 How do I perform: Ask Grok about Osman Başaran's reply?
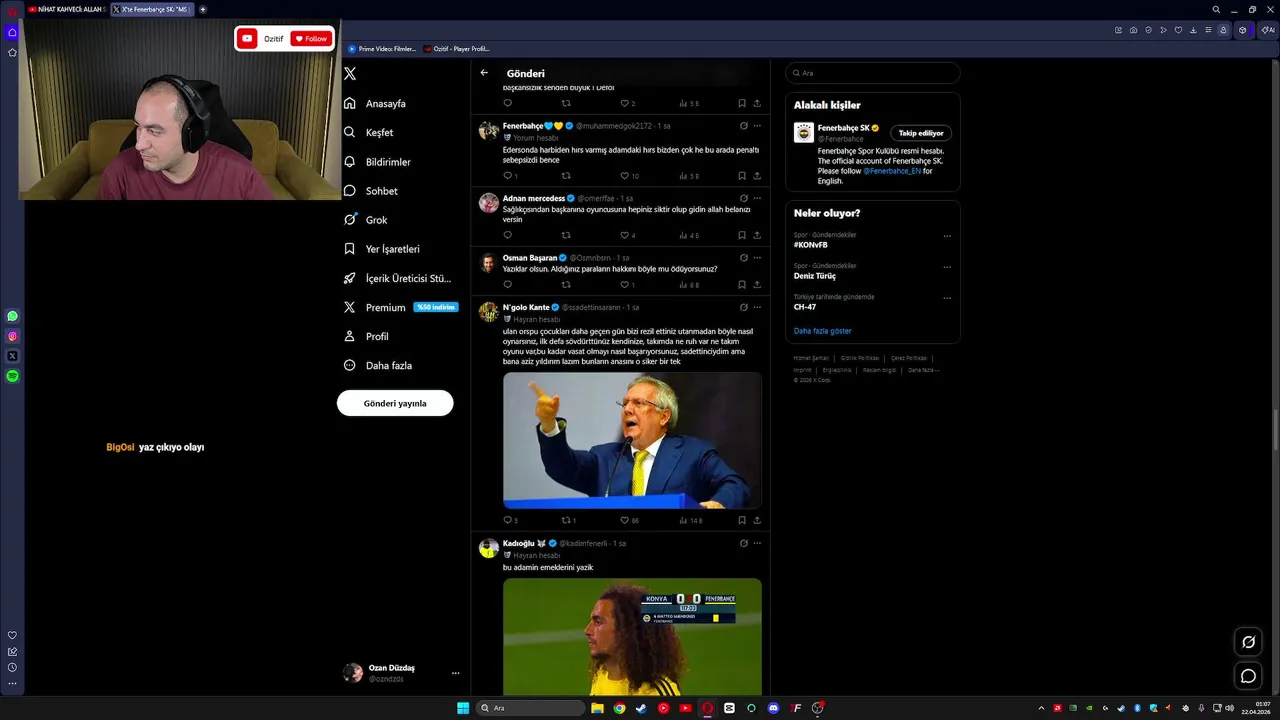pos(743,258)
